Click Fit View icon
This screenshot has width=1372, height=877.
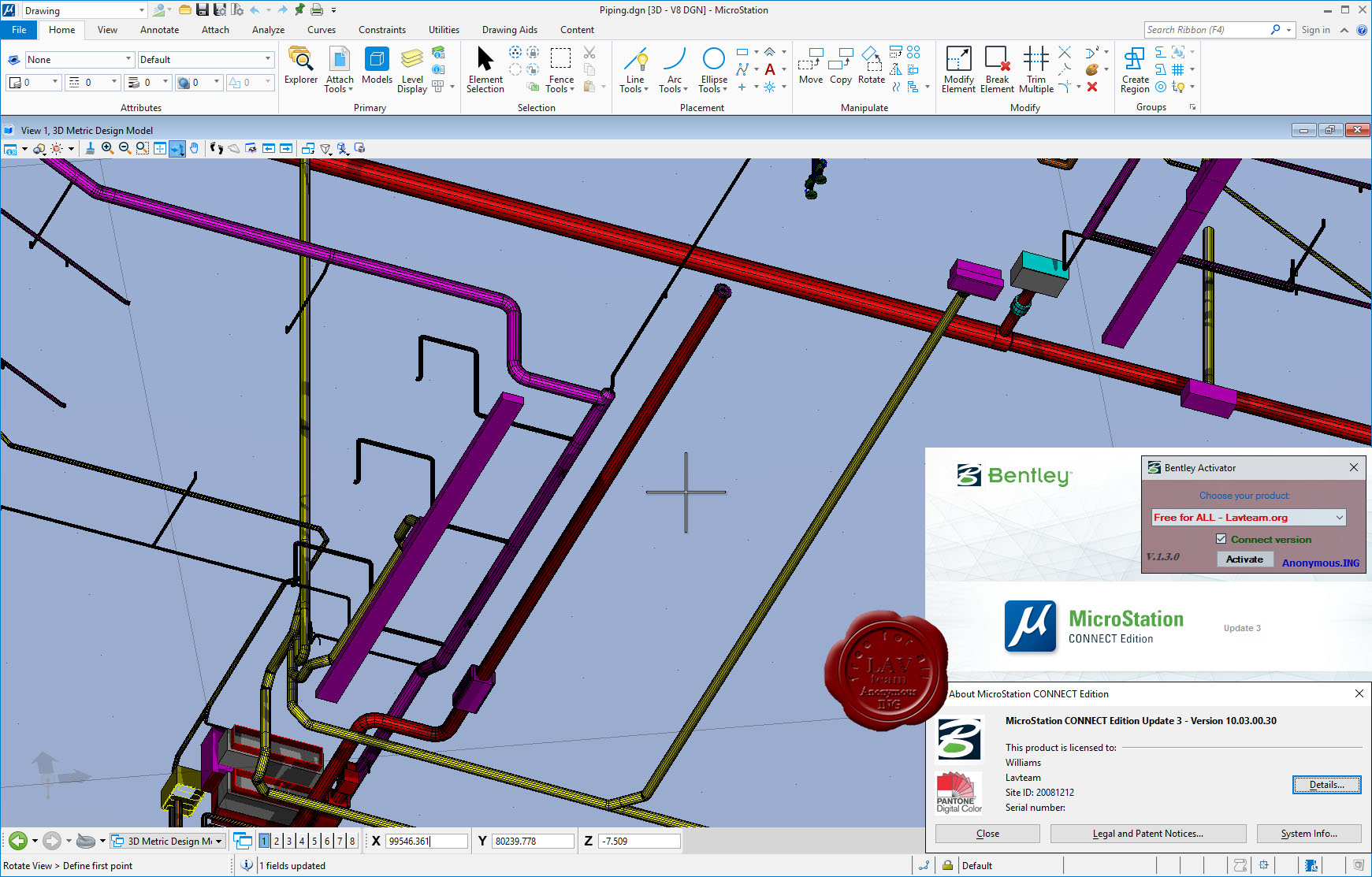pyautogui.click(x=159, y=148)
